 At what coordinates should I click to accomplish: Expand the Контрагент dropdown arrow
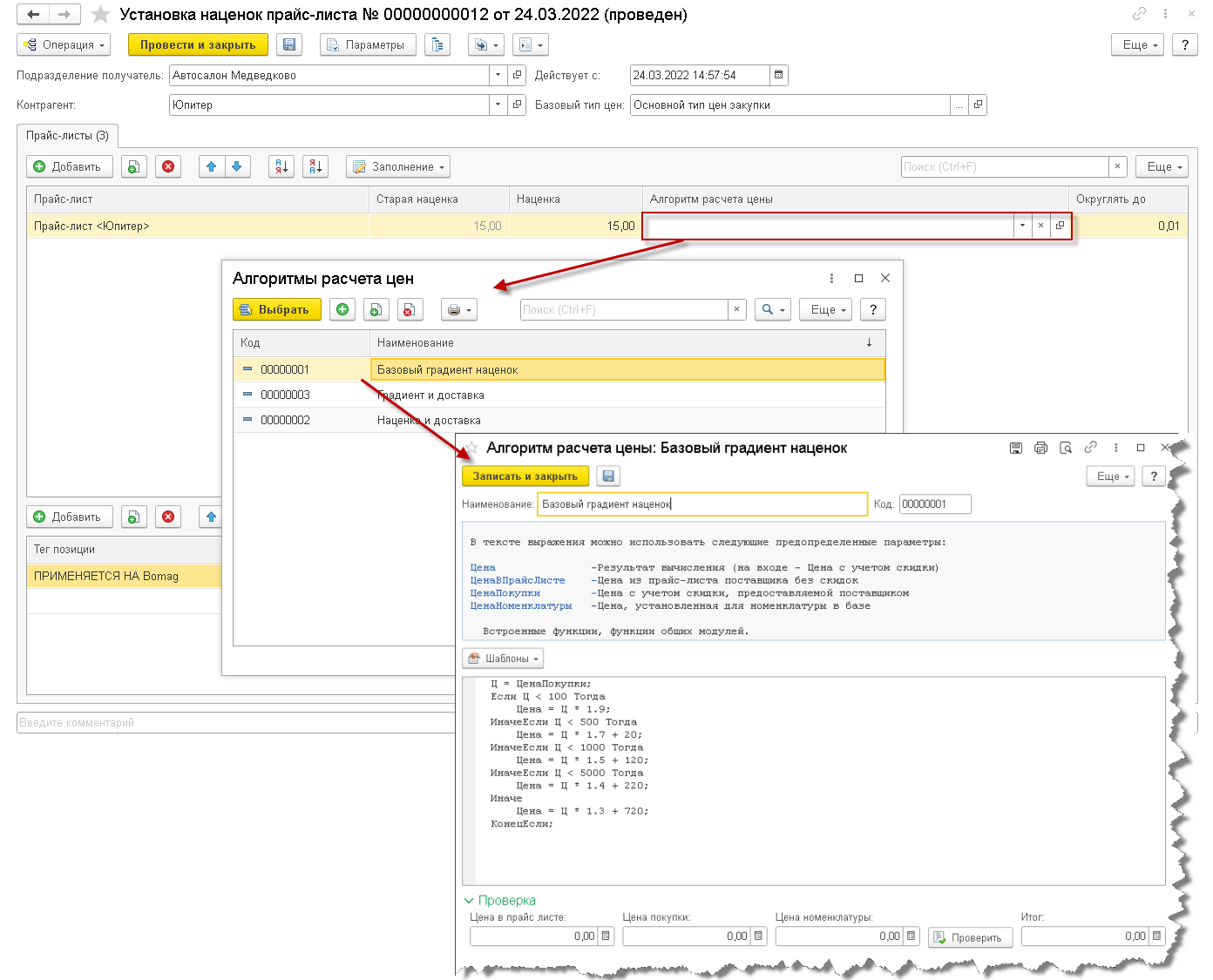pos(498,105)
